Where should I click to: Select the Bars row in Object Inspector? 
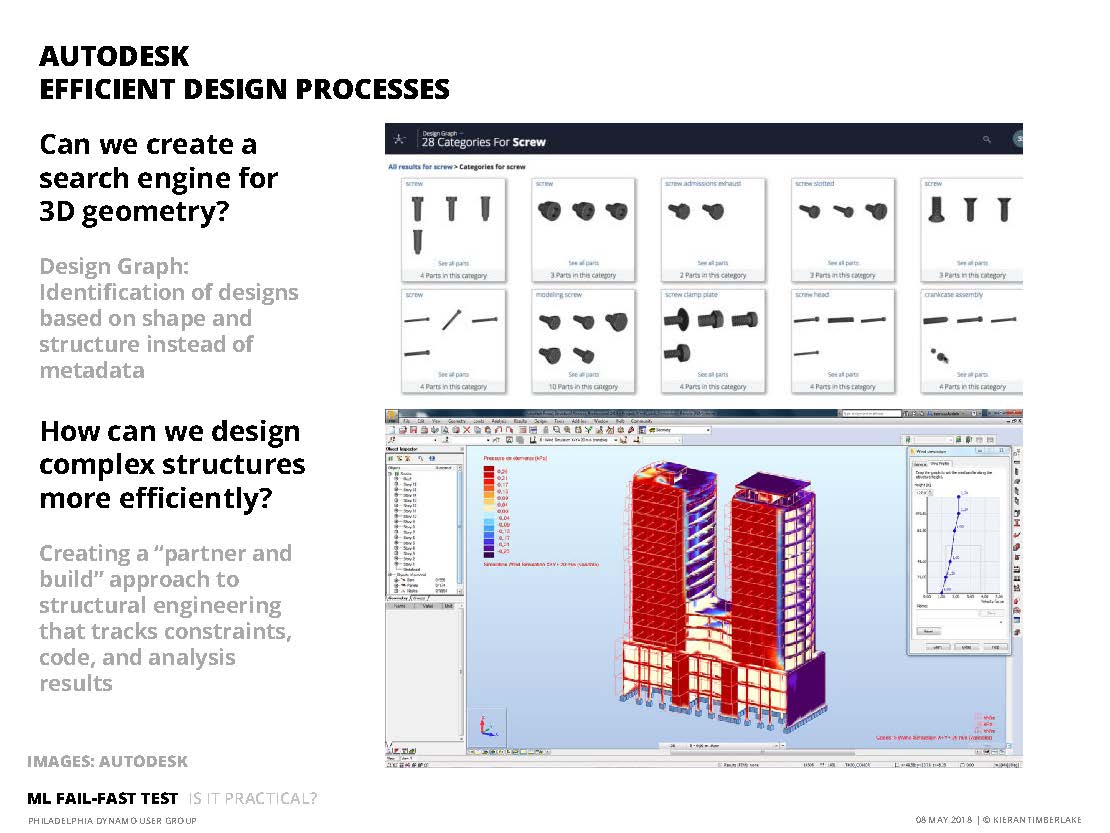click(422, 580)
